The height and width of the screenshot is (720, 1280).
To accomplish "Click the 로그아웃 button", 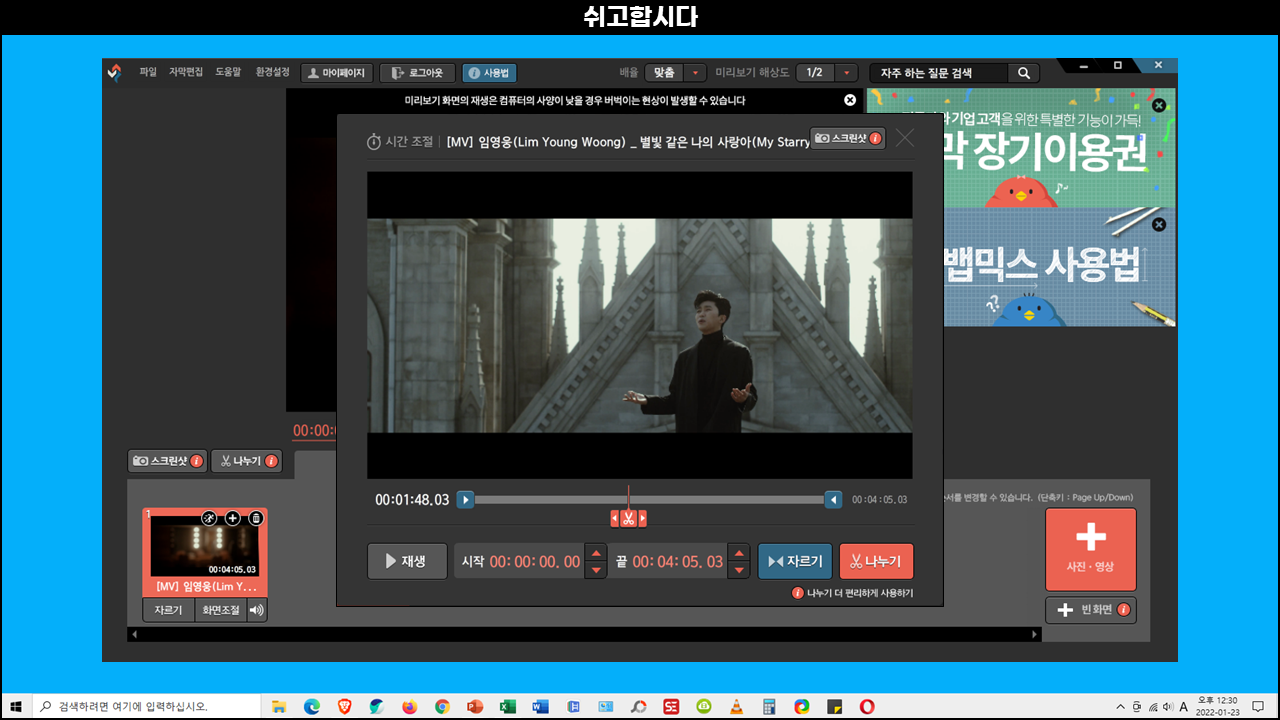I will (417, 73).
